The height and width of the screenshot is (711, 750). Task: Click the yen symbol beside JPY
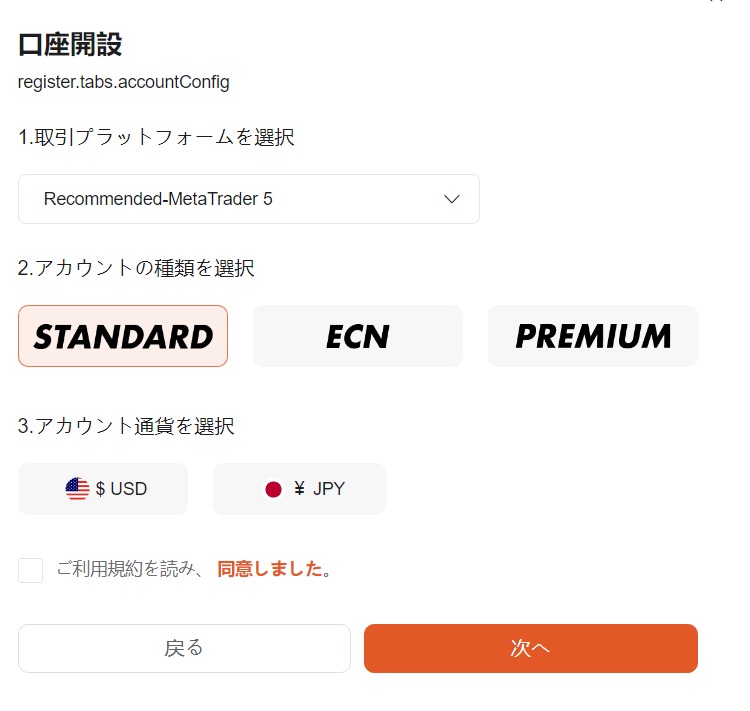coord(299,489)
